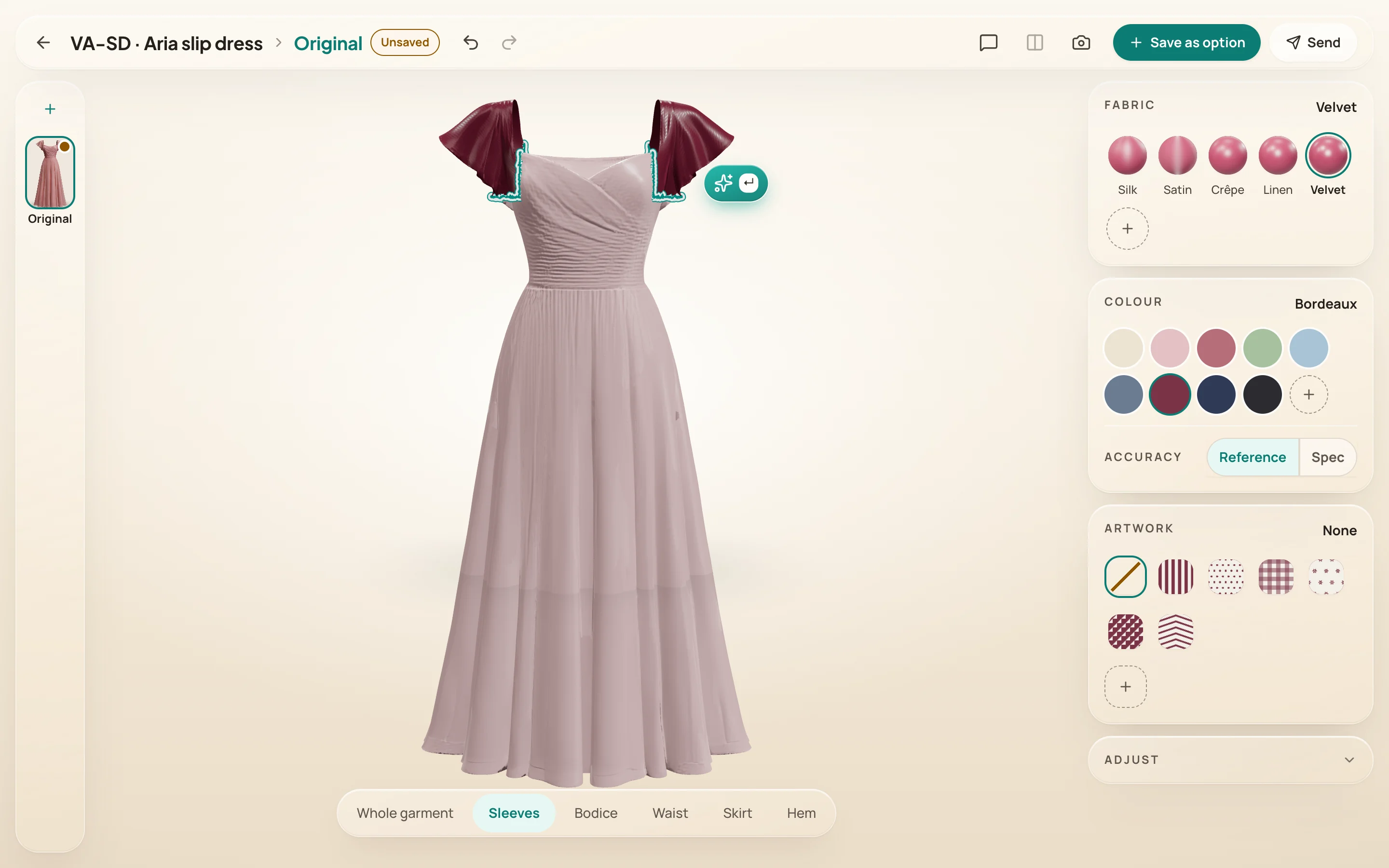
Task: Select the Skirt region tab
Action: [737, 813]
